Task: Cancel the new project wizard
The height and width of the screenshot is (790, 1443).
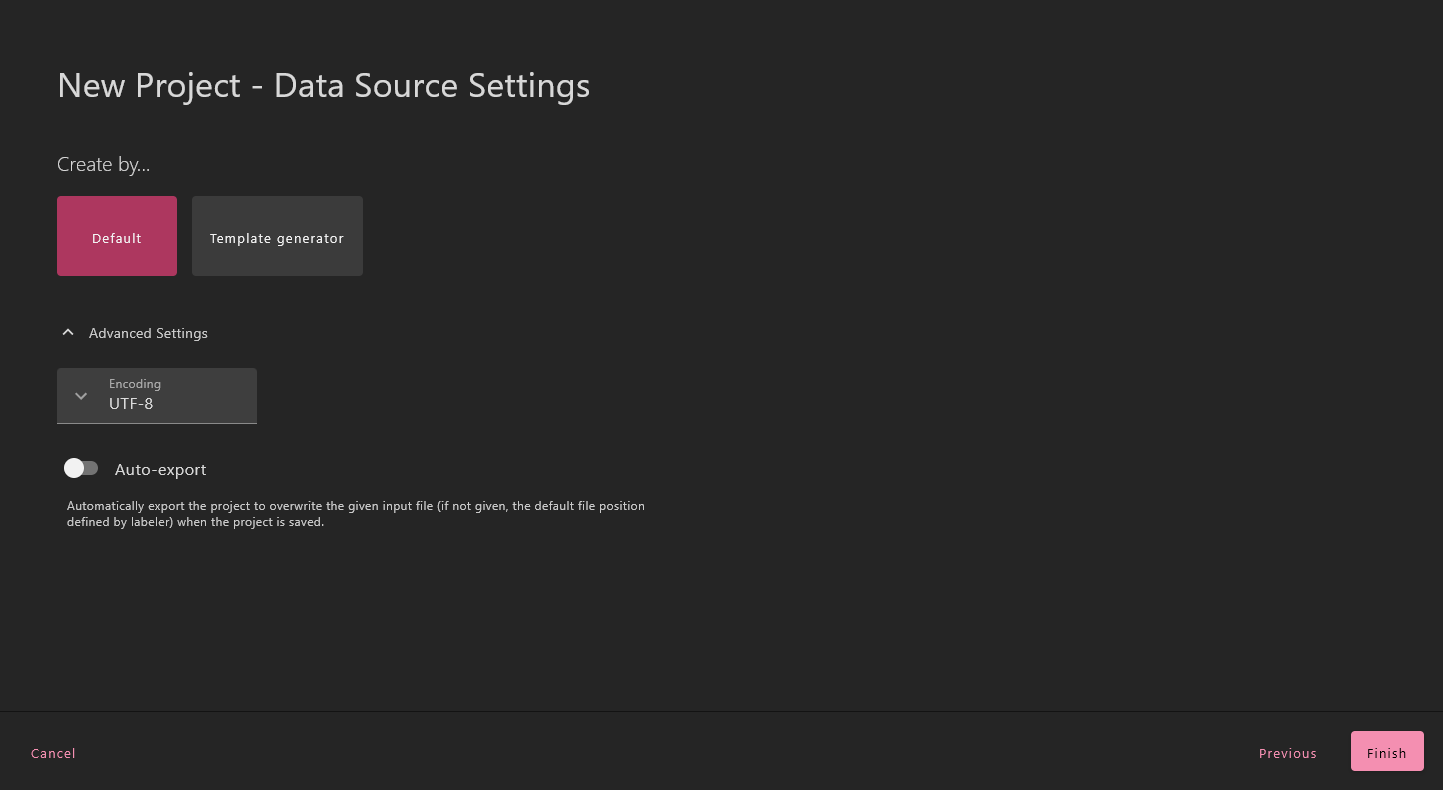Action: coord(53,753)
